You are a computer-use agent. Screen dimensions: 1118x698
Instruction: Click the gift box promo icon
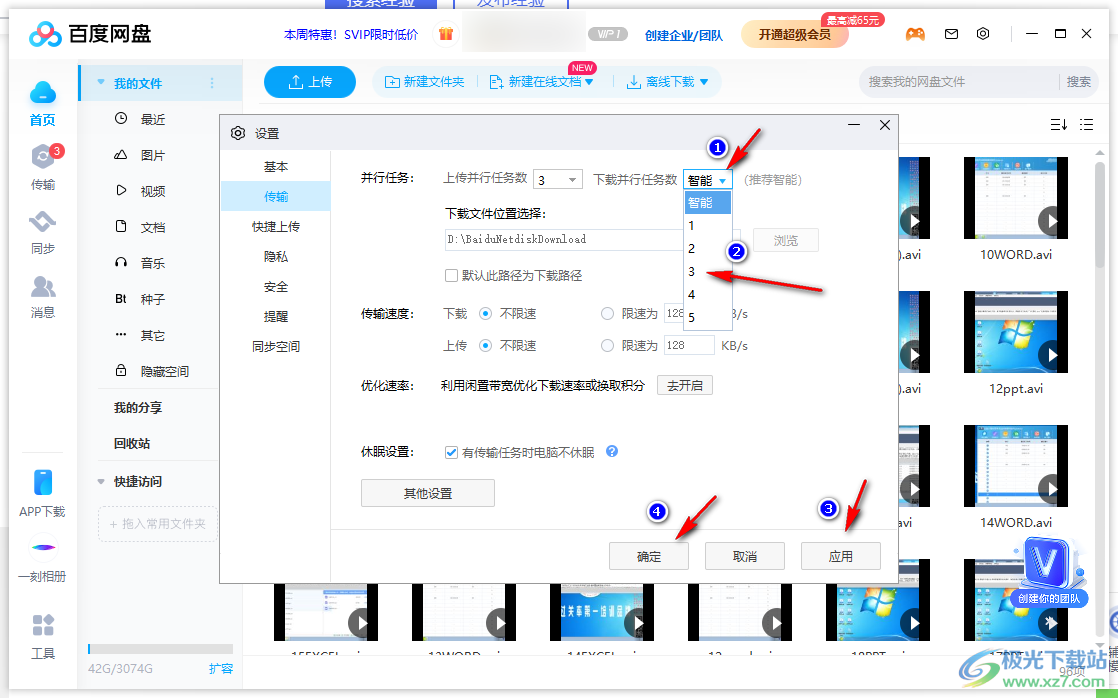(x=446, y=34)
